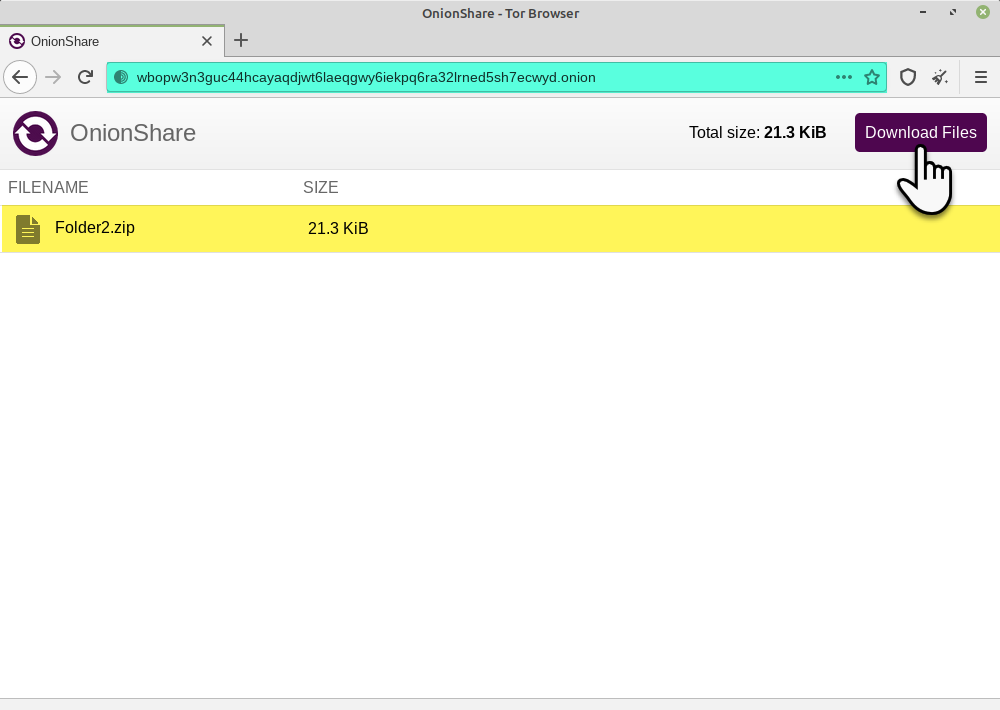Open the Security Level shield icon
Image resolution: width=1000 pixels, height=710 pixels.
click(908, 77)
